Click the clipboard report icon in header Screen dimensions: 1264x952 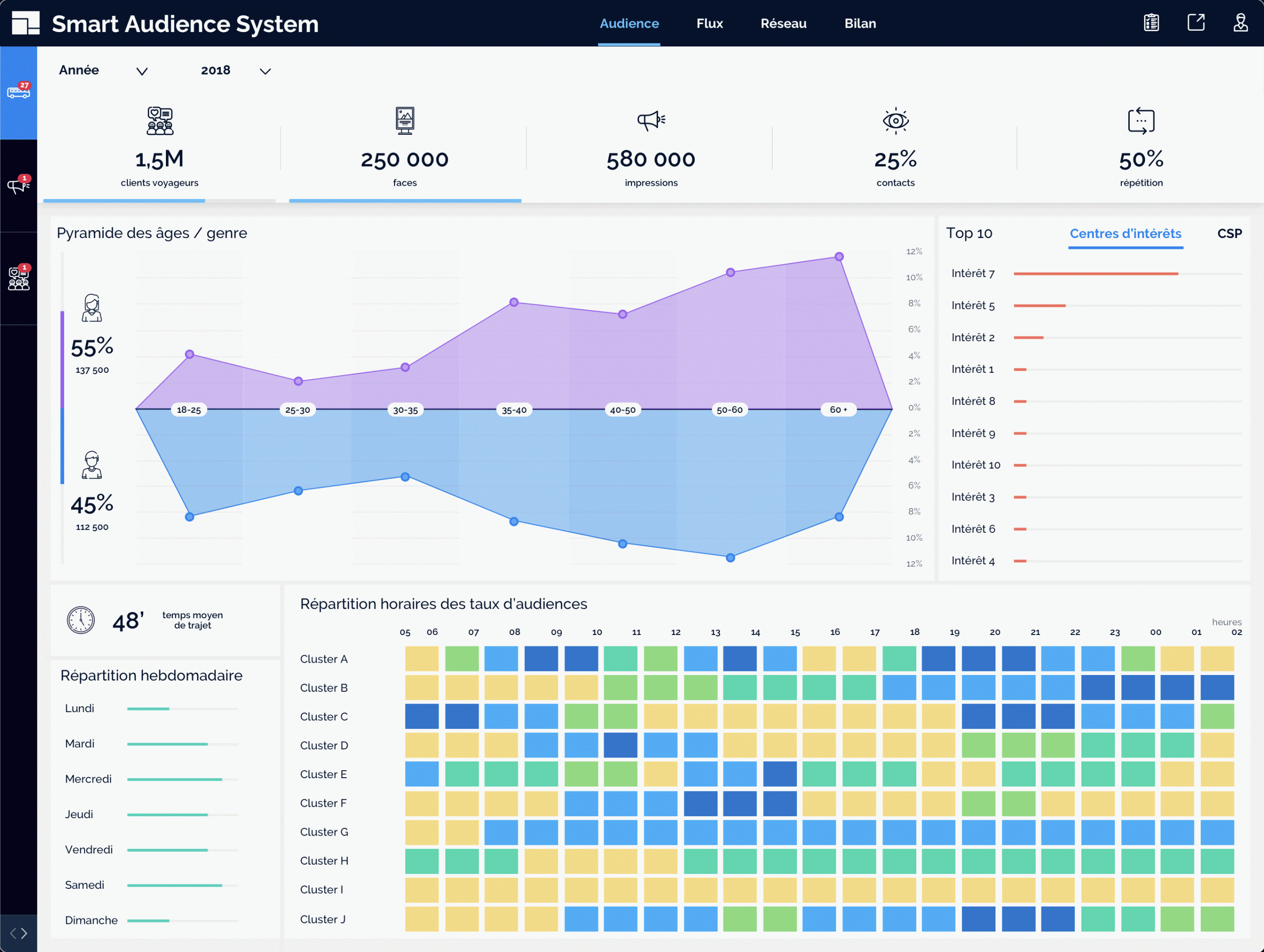tap(1151, 23)
